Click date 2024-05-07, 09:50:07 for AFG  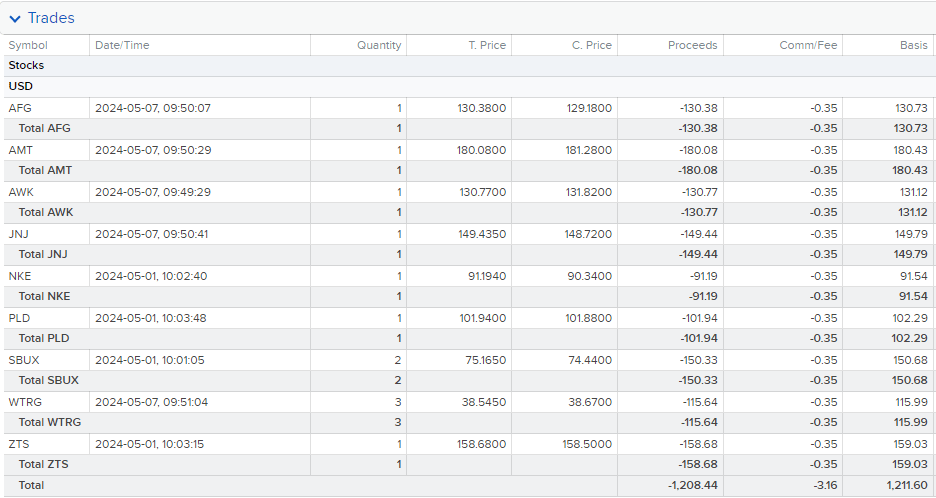click(153, 108)
